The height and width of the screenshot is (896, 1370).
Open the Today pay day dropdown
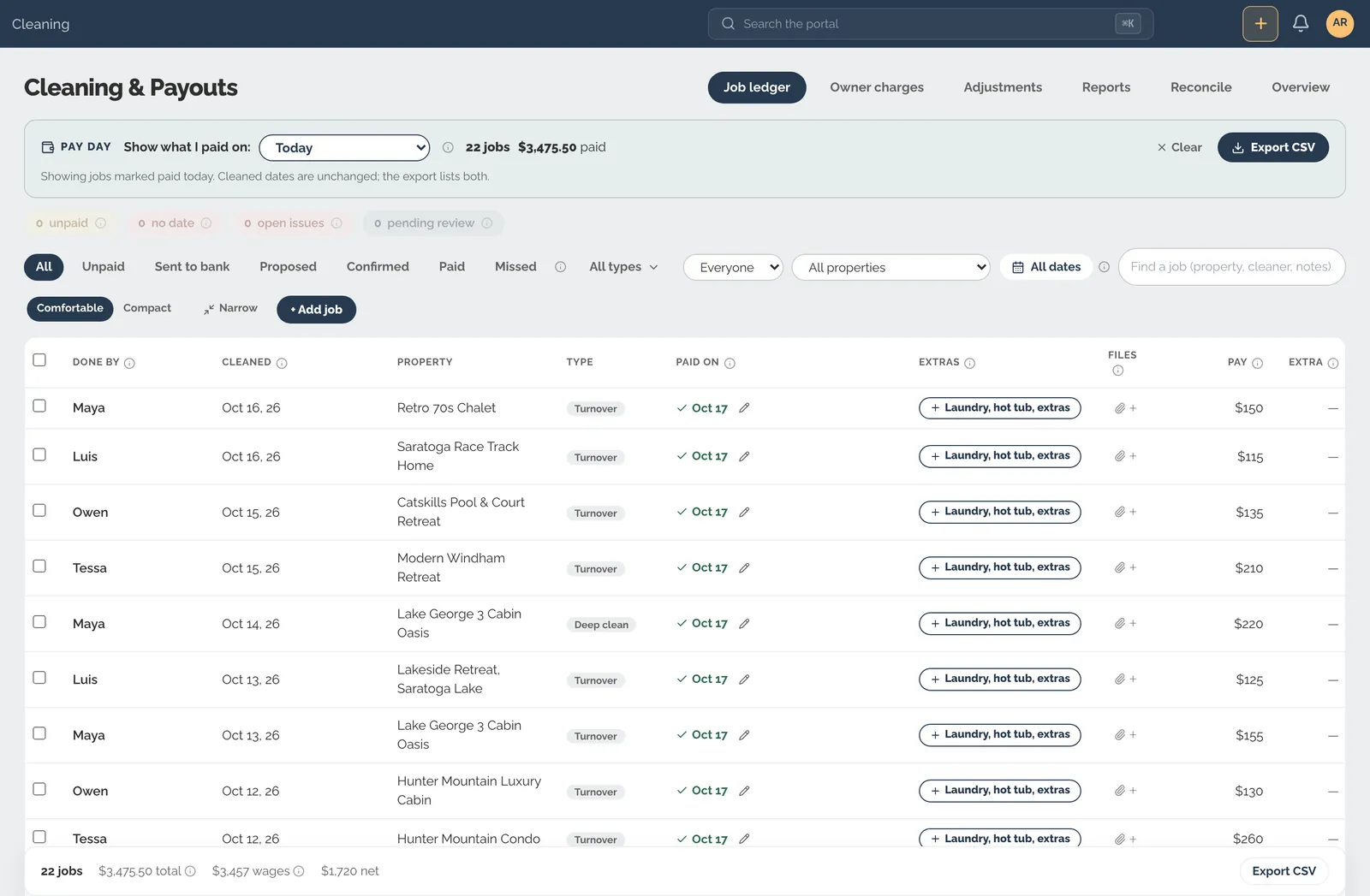point(344,147)
